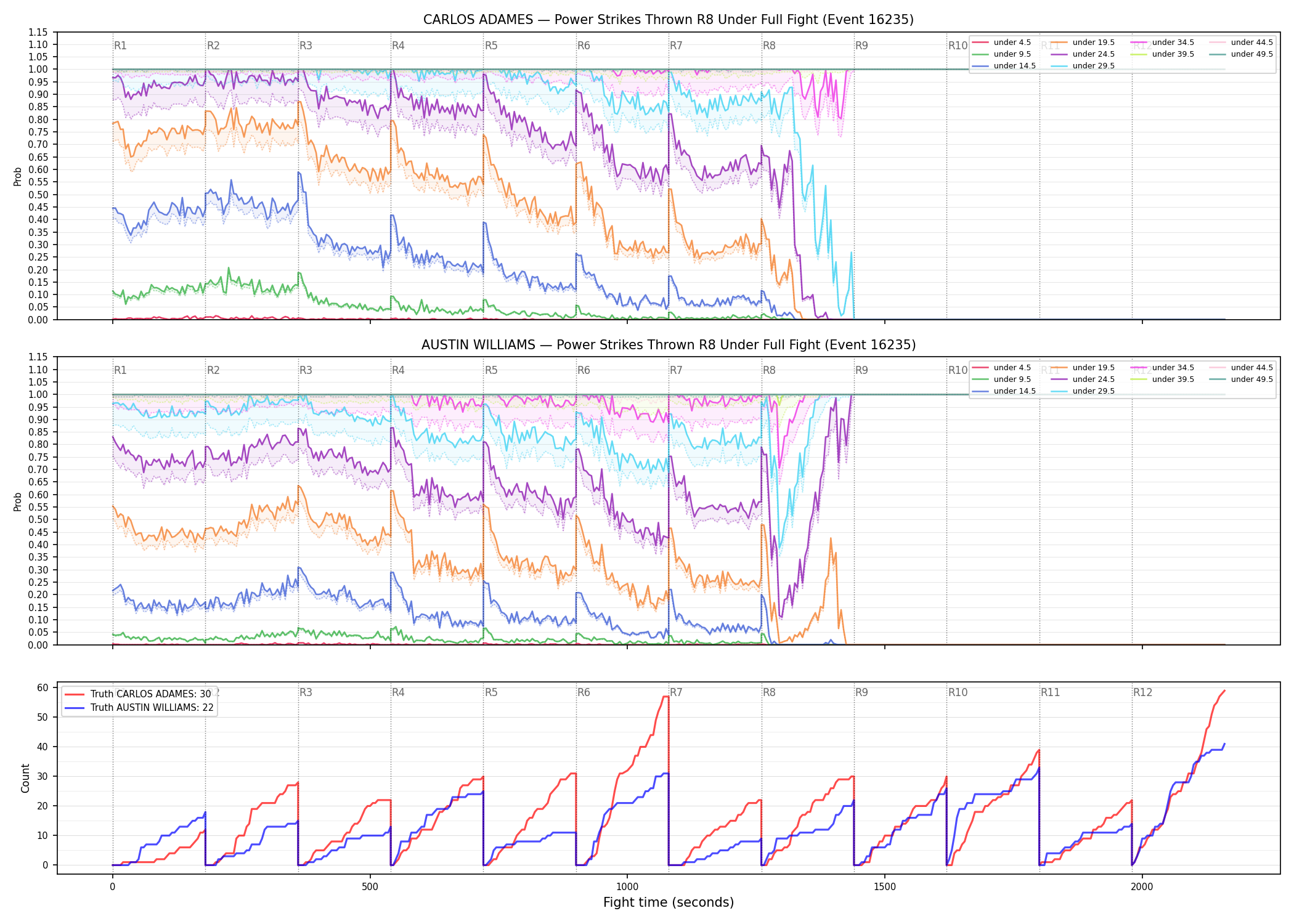Click the R3 round label in bottom count chart
The height and width of the screenshot is (924, 1294).
pos(306,692)
